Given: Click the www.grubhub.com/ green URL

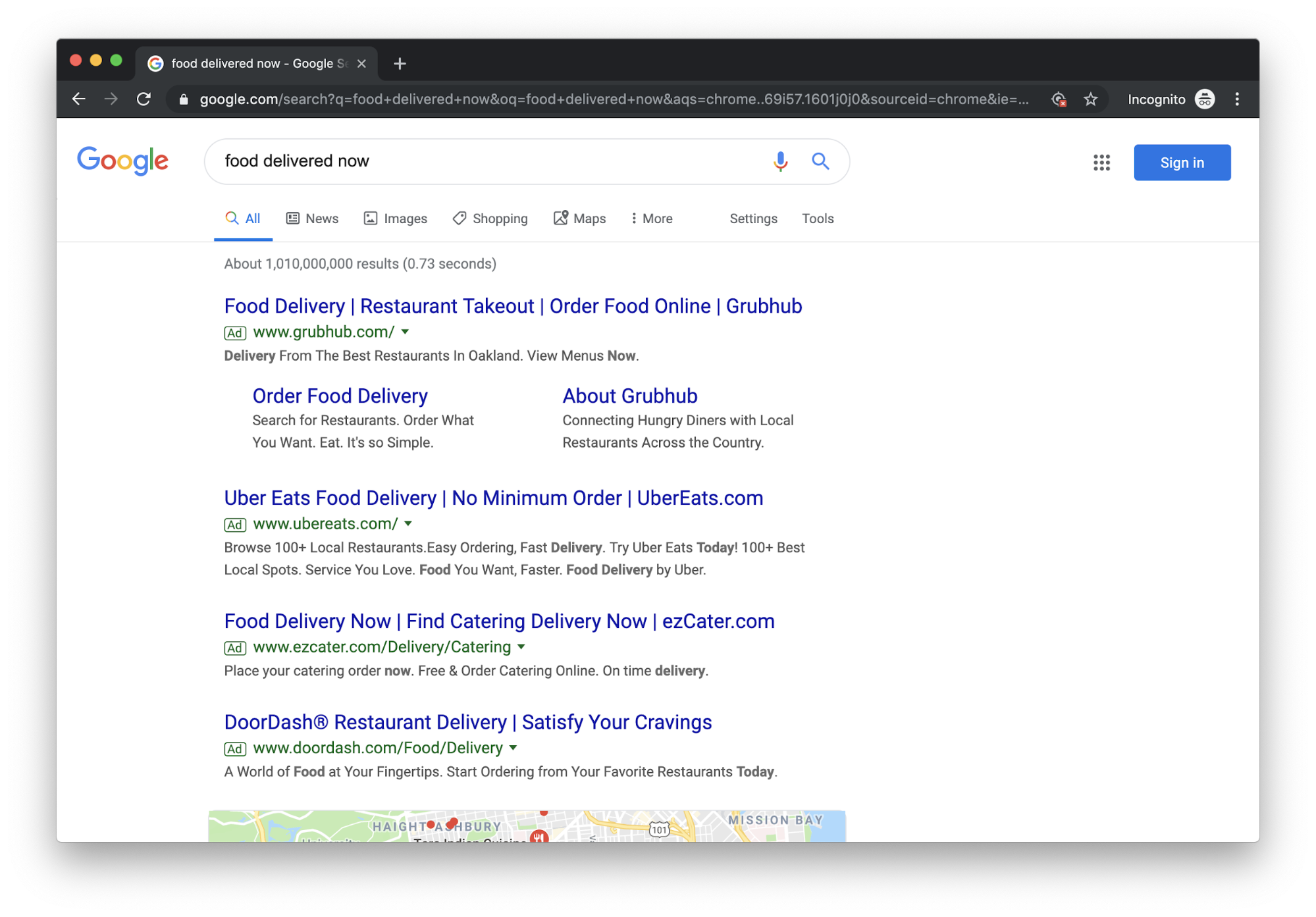Looking at the screenshot, I should tap(323, 332).
